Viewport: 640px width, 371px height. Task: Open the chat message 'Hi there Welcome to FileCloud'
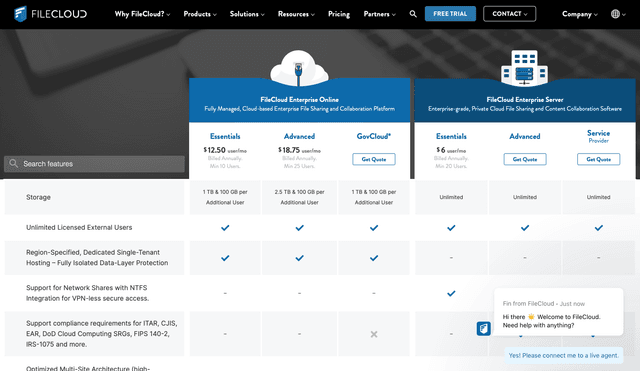pyautogui.click(x=558, y=312)
